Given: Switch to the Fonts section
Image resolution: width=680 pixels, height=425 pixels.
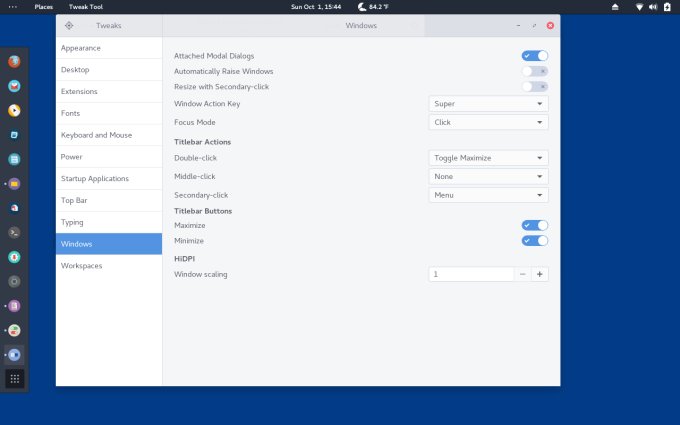Looking at the screenshot, I should click(x=109, y=113).
